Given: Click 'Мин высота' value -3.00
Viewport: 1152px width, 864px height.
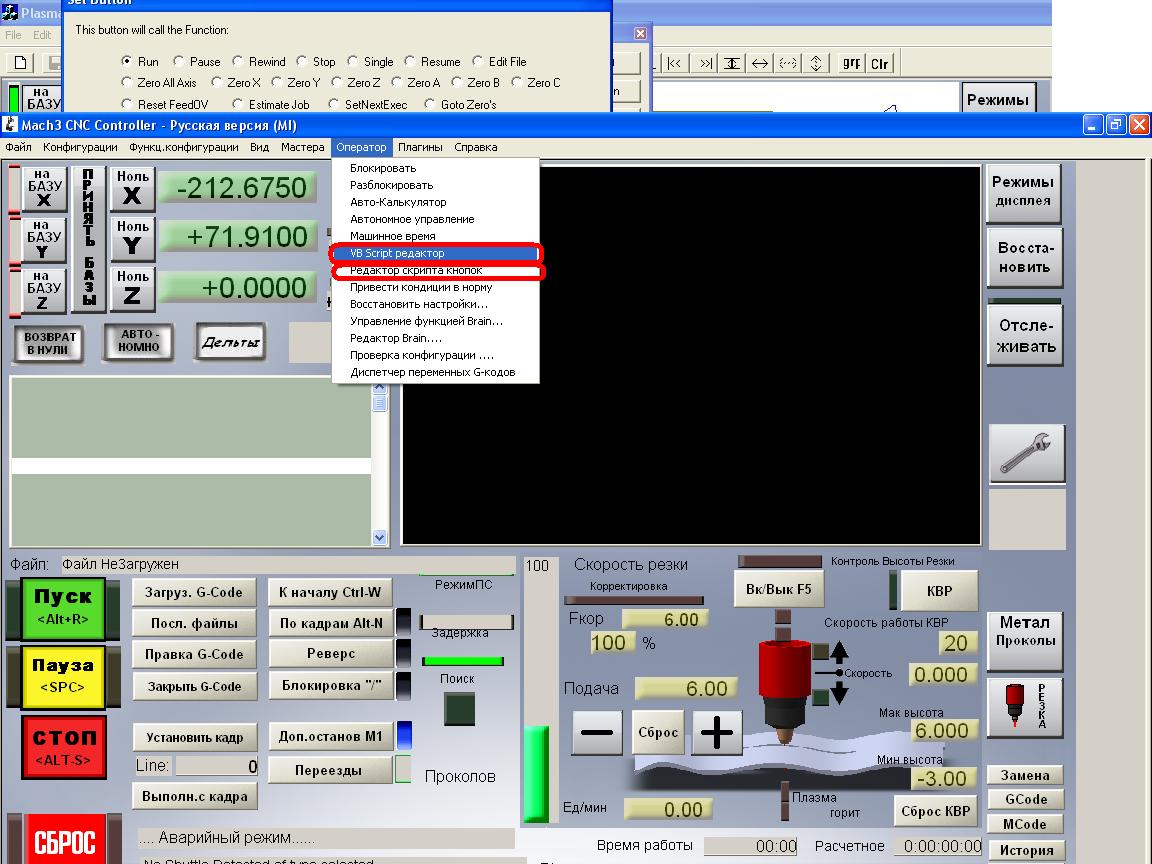Looking at the screenshot, I should [943, 778].
